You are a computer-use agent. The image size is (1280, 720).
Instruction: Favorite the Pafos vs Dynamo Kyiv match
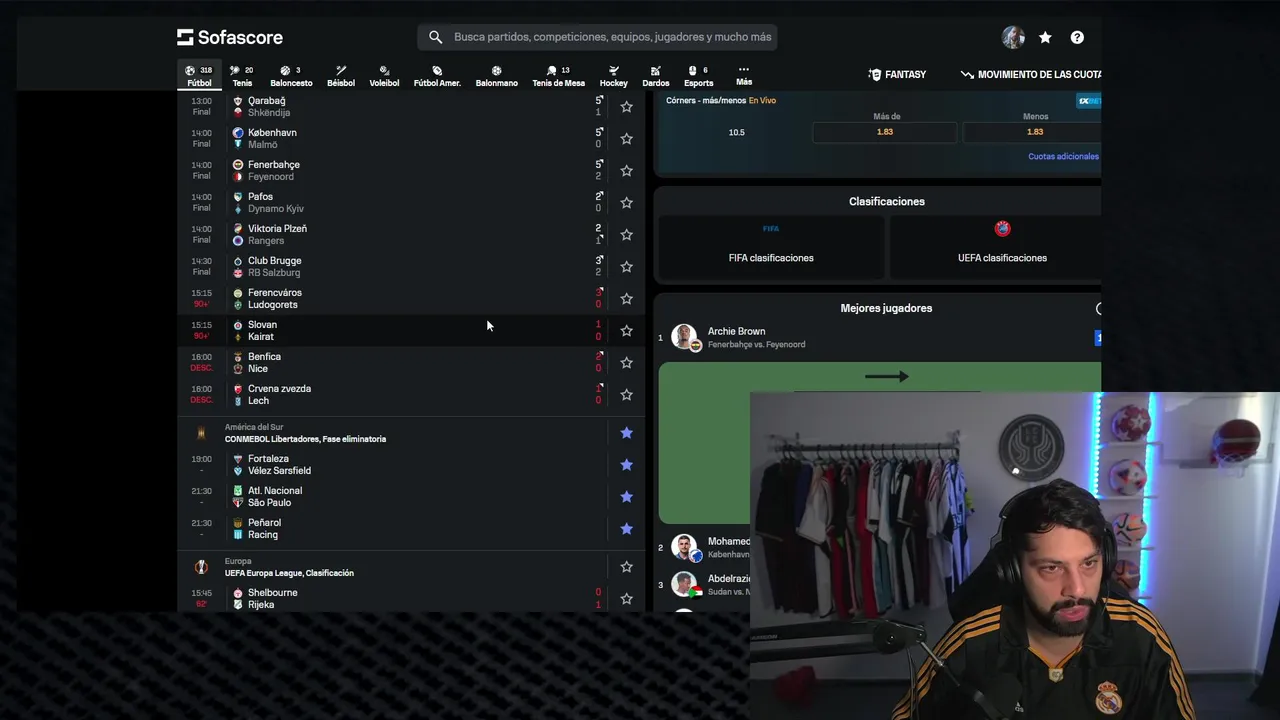[626, 202]
